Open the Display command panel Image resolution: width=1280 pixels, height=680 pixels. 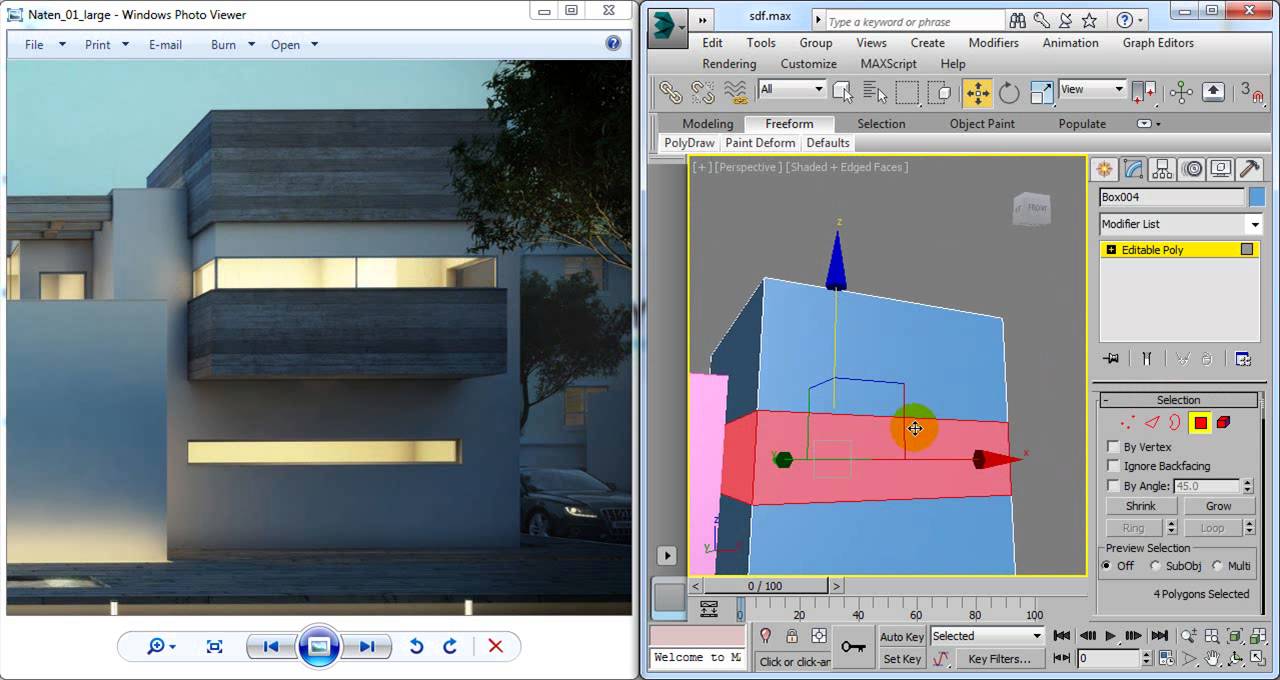point(1220,169)
